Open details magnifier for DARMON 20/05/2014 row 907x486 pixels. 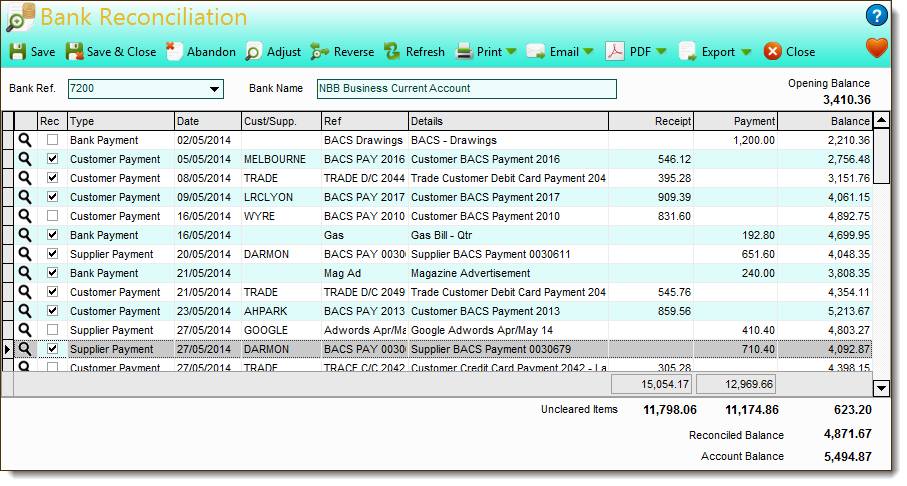point(25,254)
